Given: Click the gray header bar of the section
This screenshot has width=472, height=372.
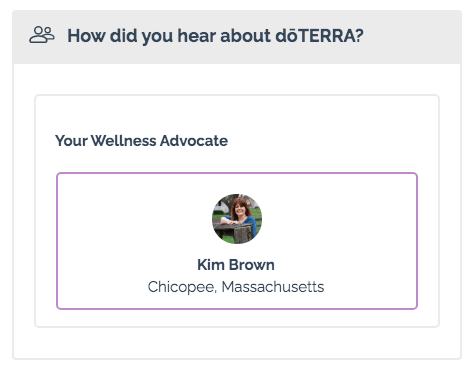Looking at the screenshot, I should point(237,37).
